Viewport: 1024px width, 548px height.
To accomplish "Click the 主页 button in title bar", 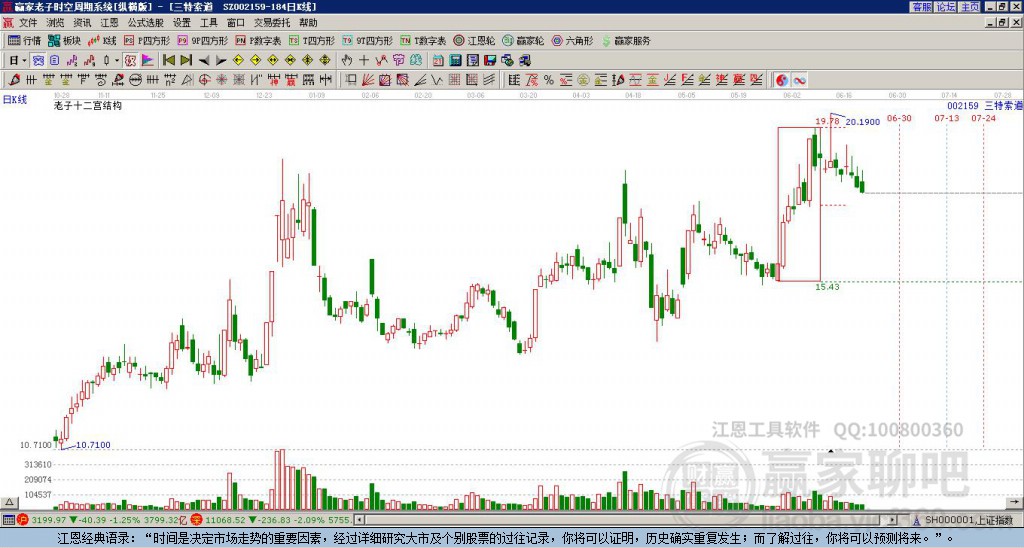I will click(x=969, y=7).
